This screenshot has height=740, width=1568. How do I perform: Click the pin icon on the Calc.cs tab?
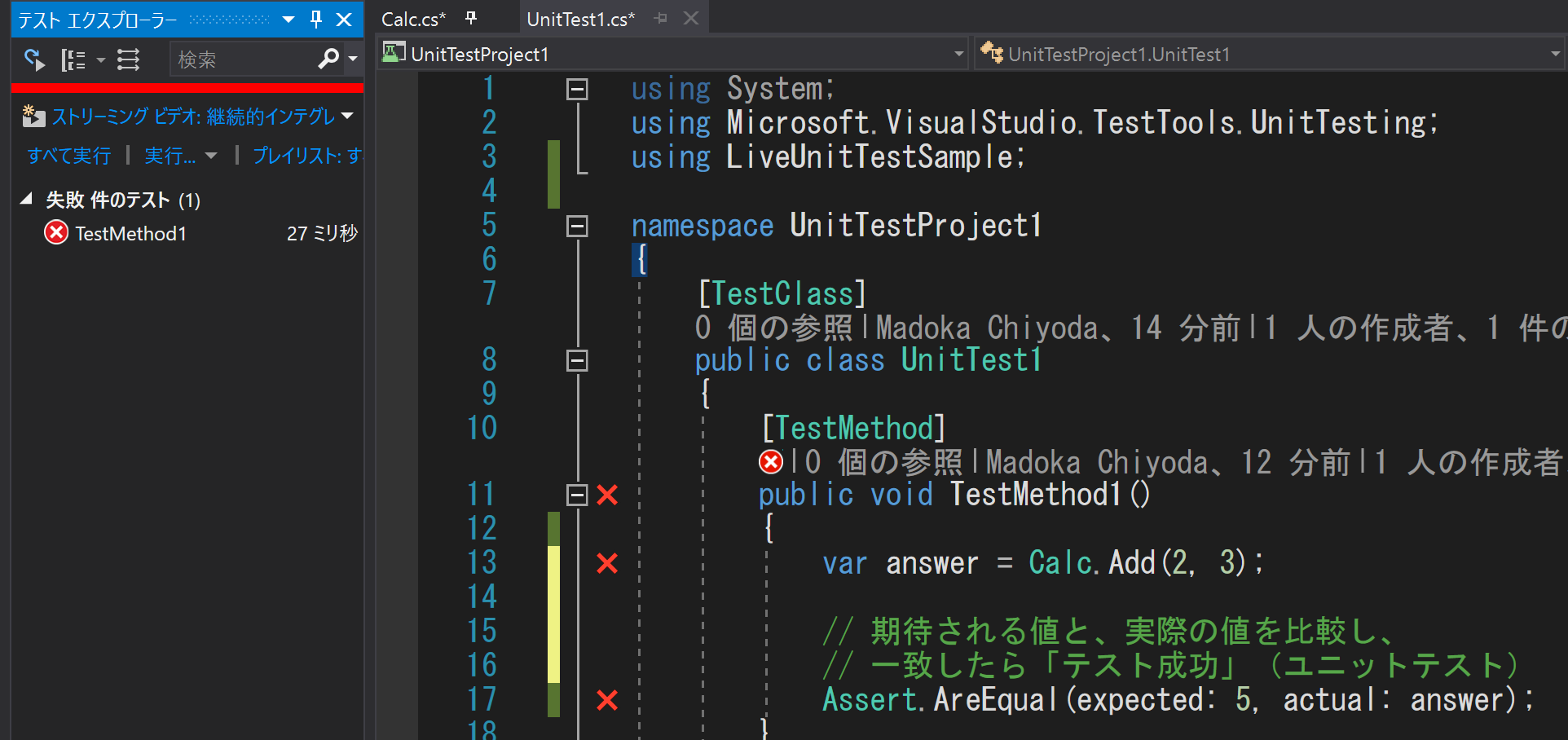click(471, 18)
